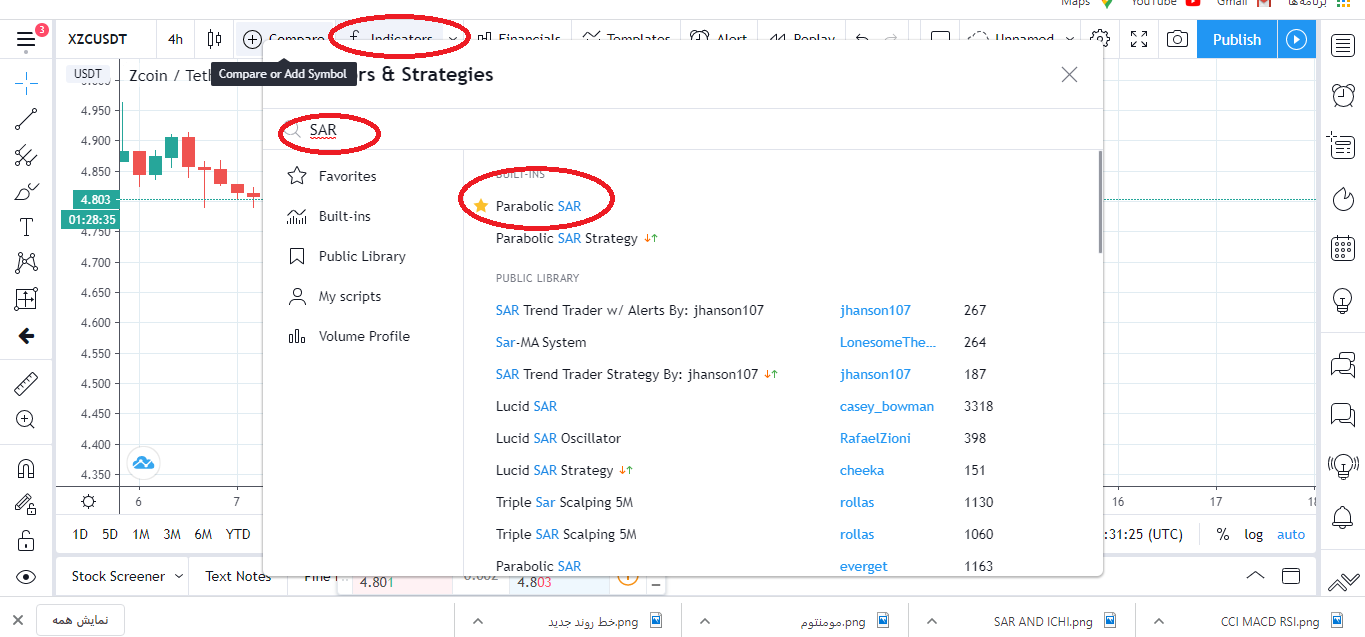Toggle percent scale on price axis
This screenshot has width=1365, height=637.
coord(1222,534)
